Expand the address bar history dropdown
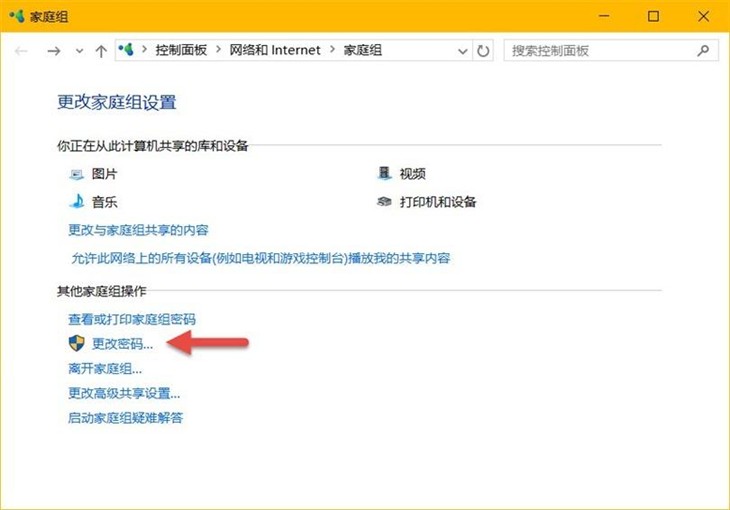730x510 pixels. tap(462, 50)
